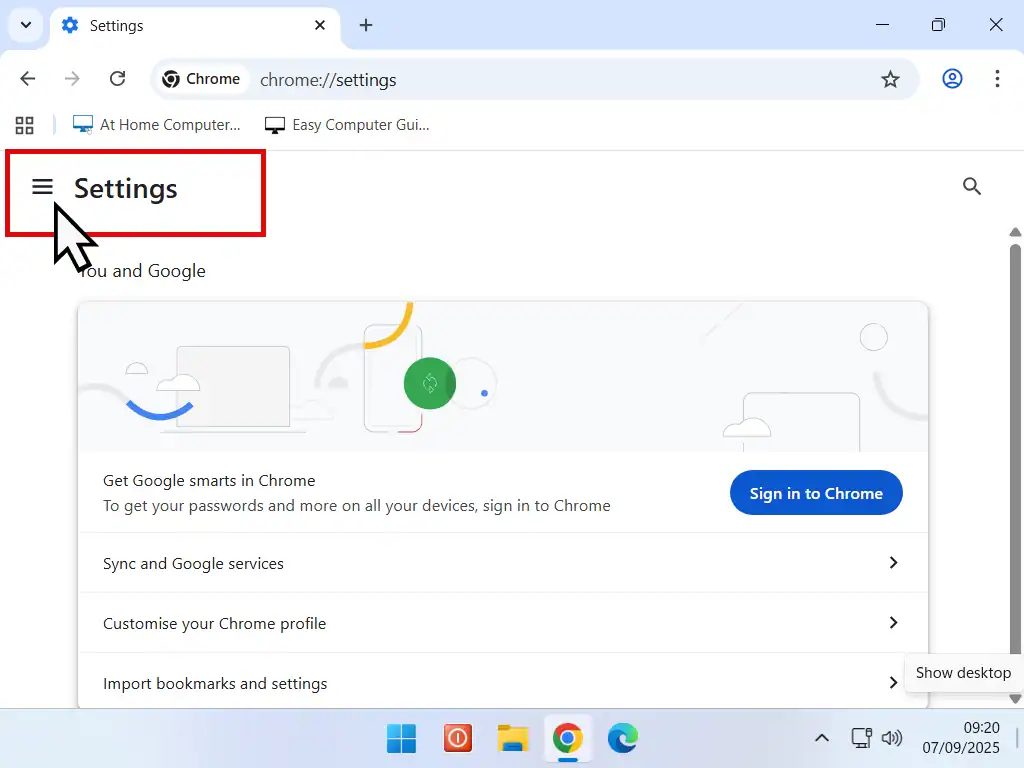This screenshot has height=768, width=1024.
Task: Open Chrome's three-dot customise menu
Action: point(997,80)
